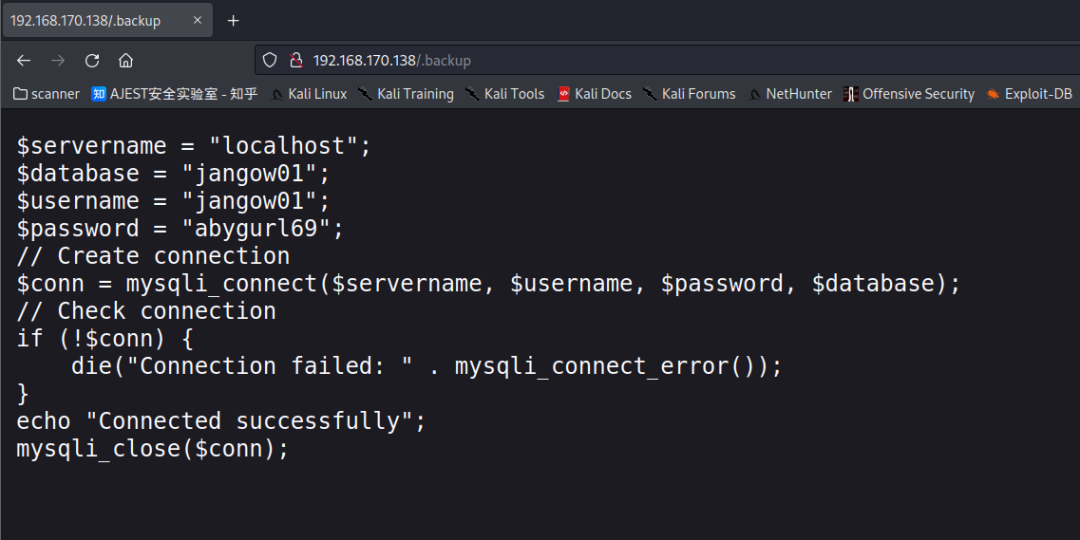Open the tracking protection shield icon
Screen dimensions: 1080x540
click(270, 60)
